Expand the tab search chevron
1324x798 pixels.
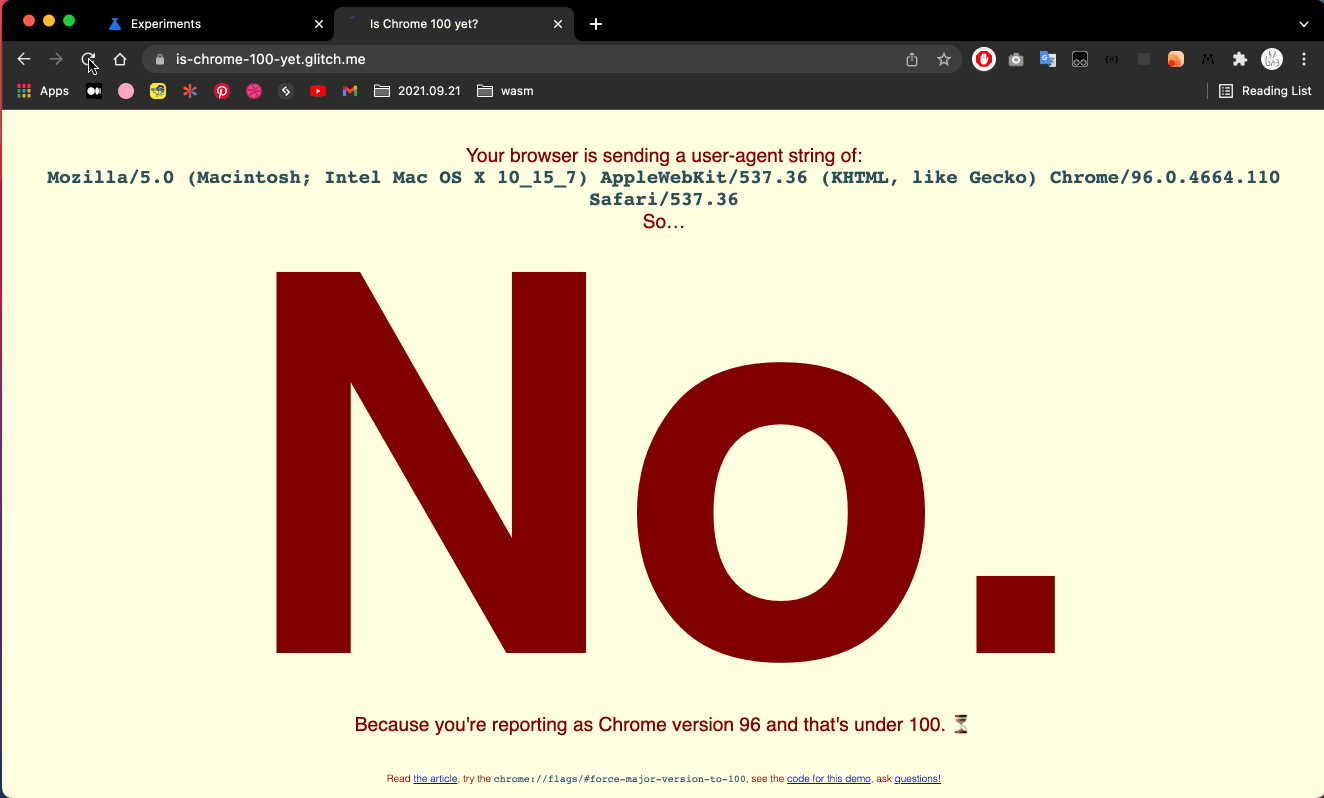[1304, 24]
